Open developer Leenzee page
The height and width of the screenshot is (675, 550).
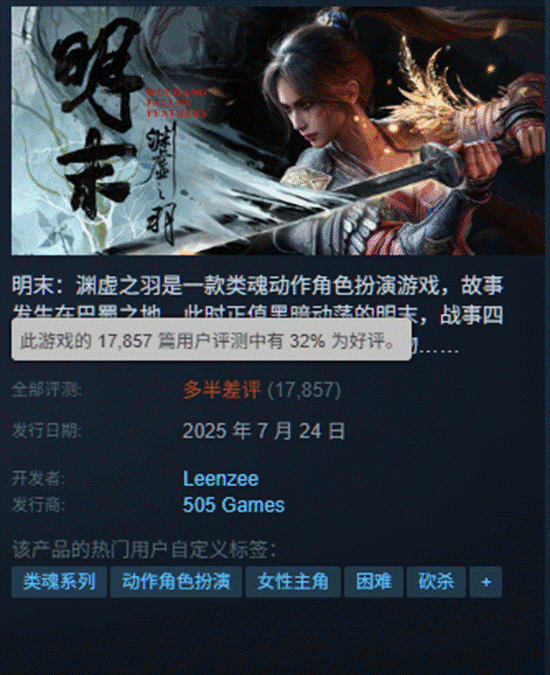coord(221,479)
